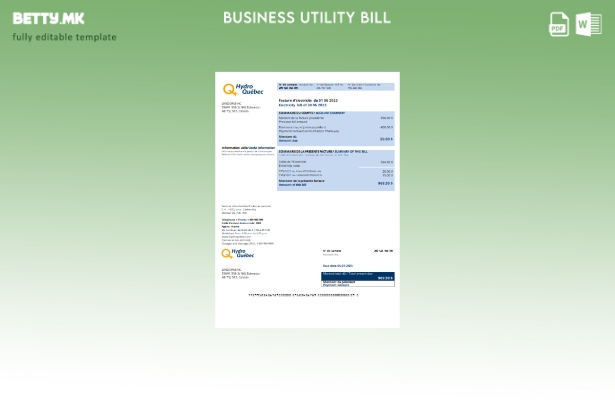The image size is (615, 400).
Task: Click the top Hydro Québec logo
Action: pyautogui.click(x=243, y=90)
